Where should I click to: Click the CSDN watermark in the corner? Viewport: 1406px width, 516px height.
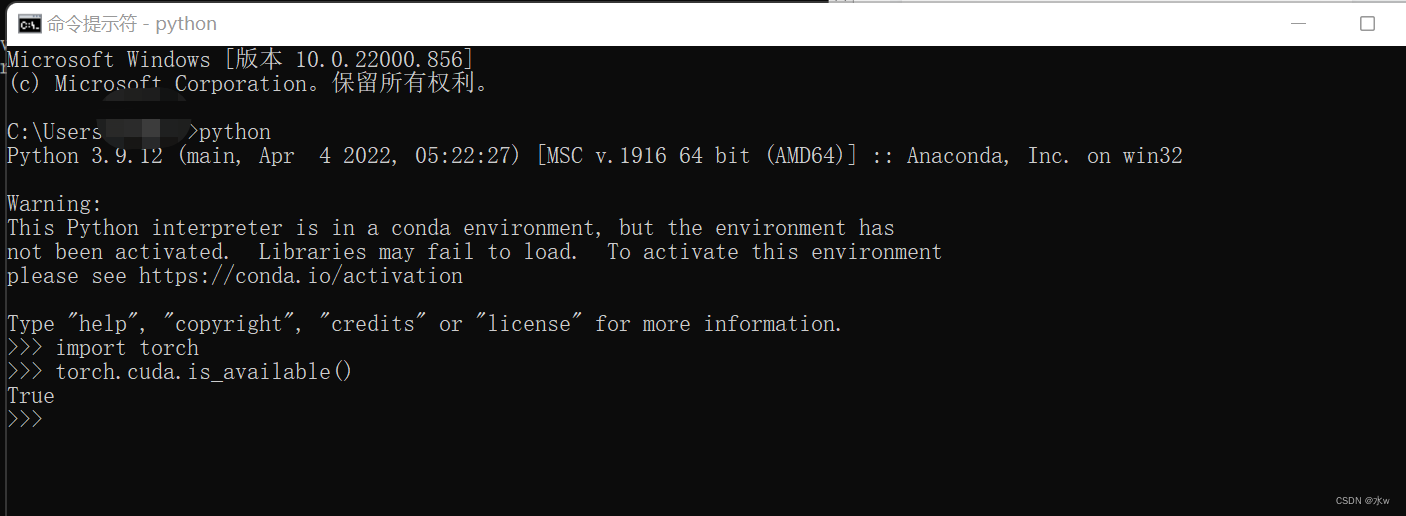(x=1362, y=500)
